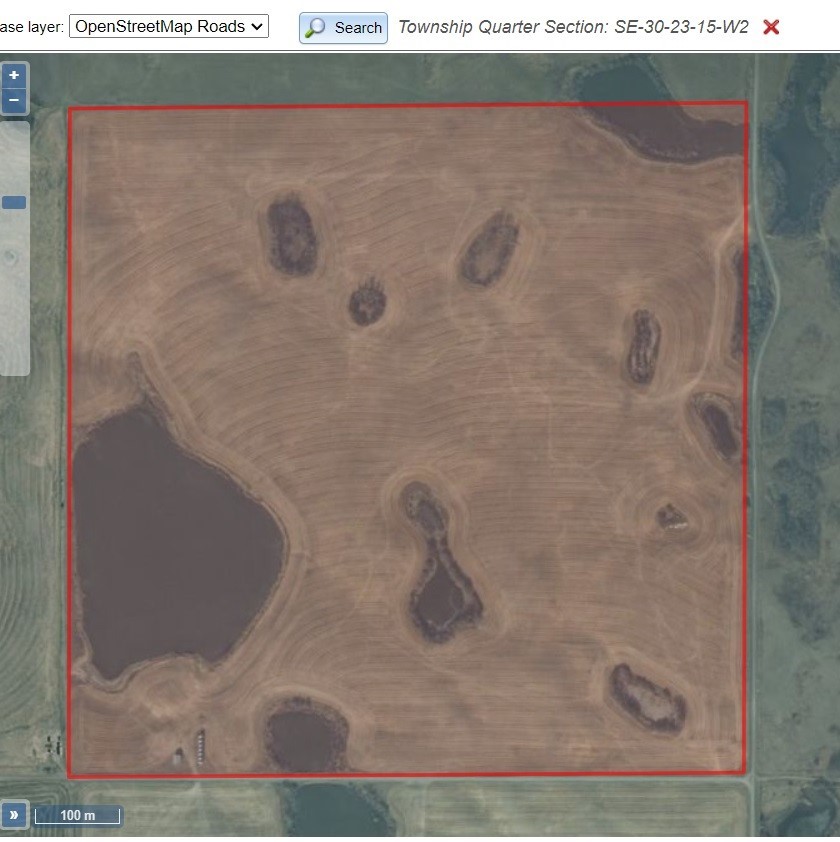Screen dimensions: 840x842
Task: Zoom in with the plus button
Action: [14, 75]
